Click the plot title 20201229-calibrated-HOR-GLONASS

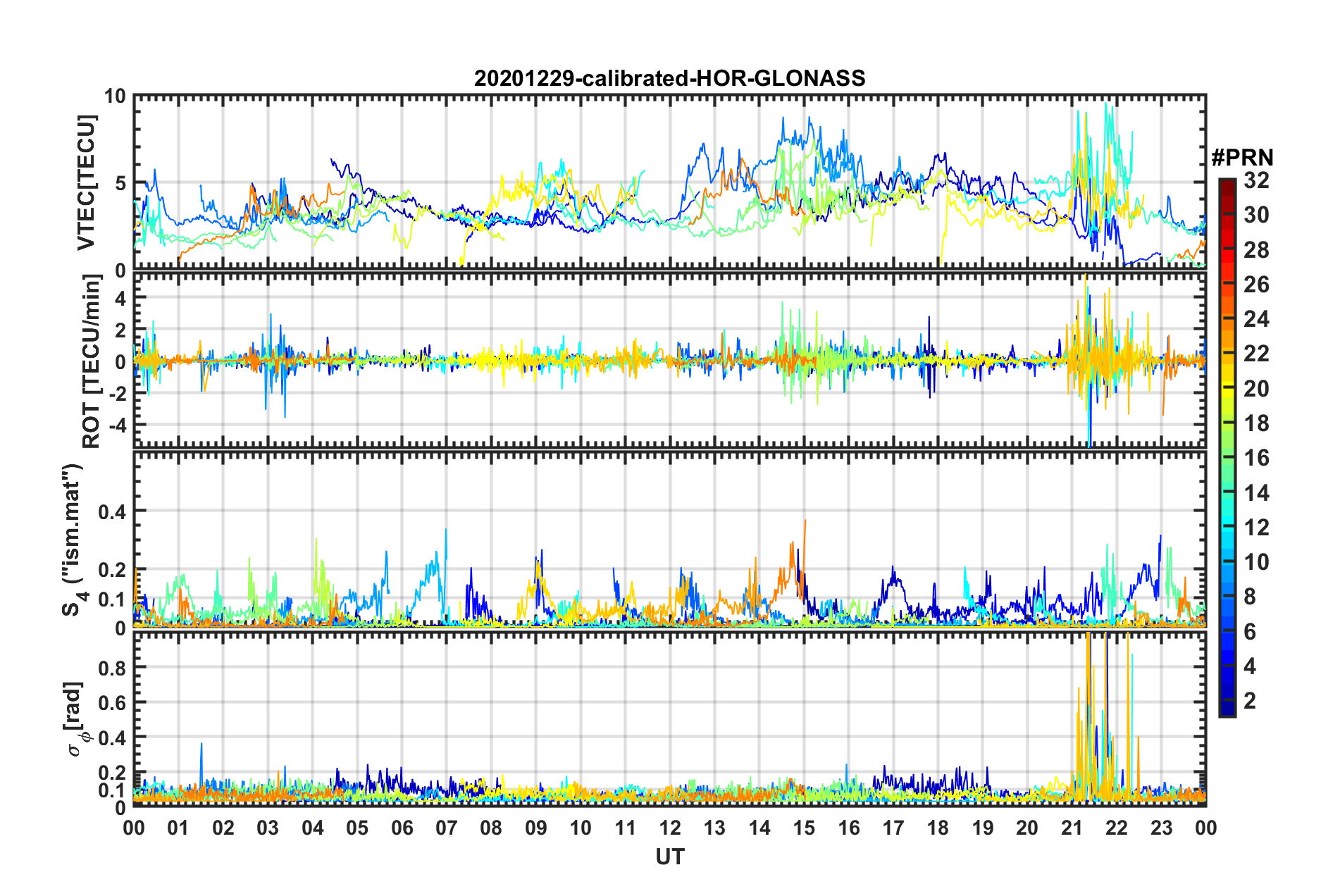pyautogui.click(x=669, y=77)
